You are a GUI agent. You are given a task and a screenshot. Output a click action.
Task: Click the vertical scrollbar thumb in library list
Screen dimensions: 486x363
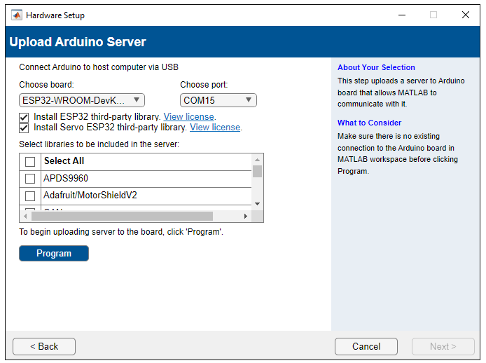click(257, 171)
